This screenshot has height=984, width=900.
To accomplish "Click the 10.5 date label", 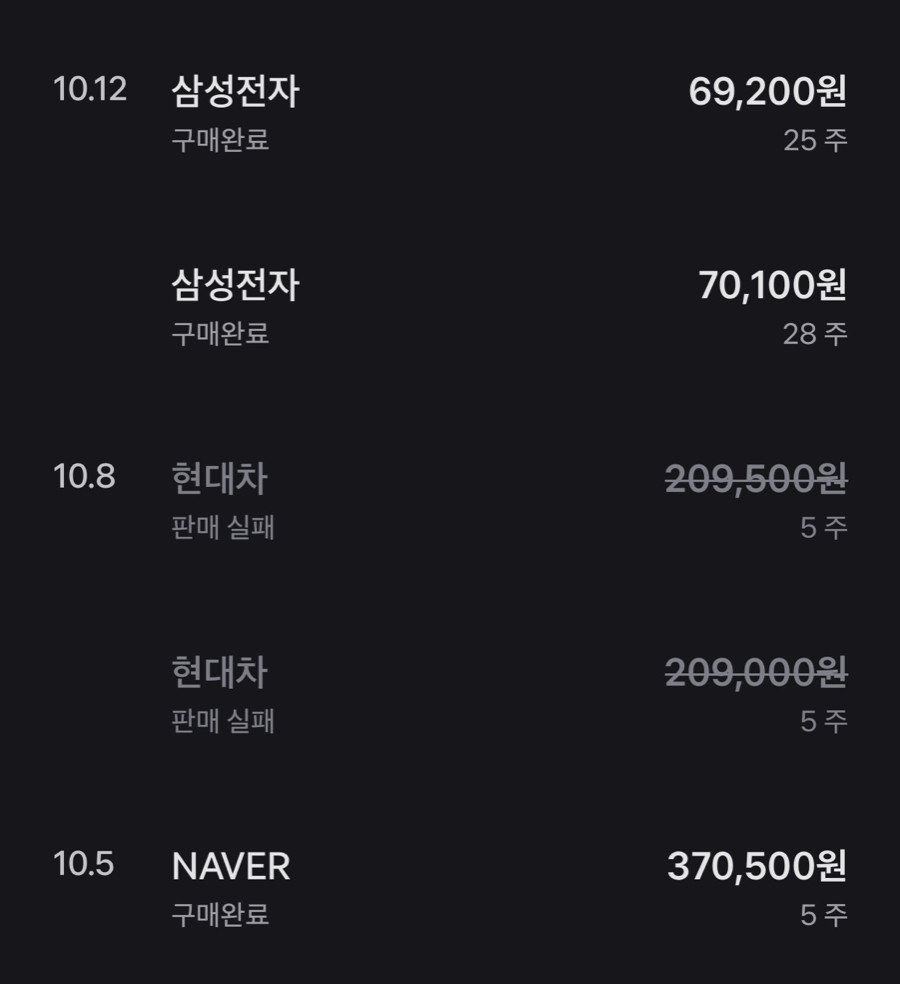I will coord(83,864).
